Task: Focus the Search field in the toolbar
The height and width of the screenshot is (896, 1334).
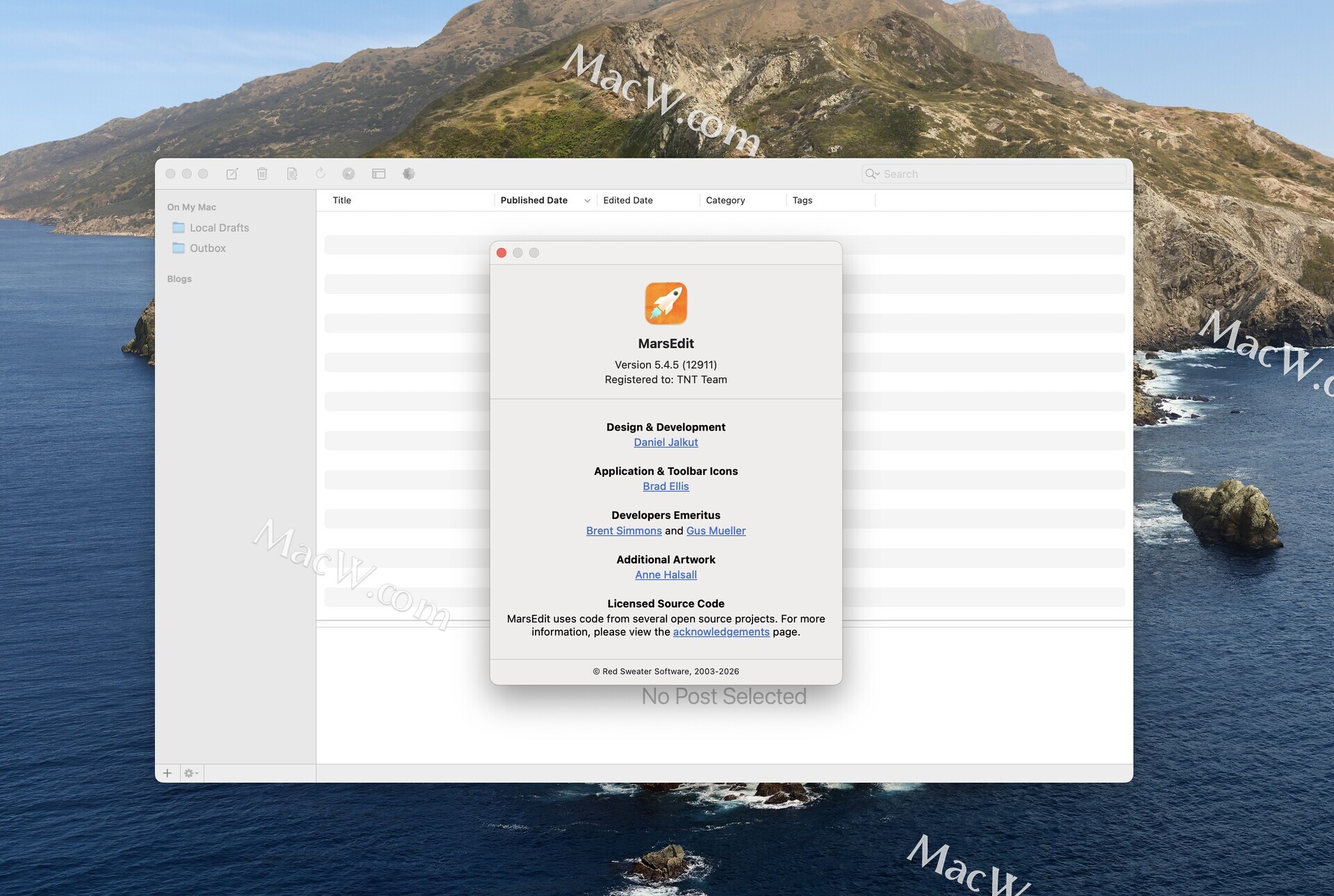Action: point(994,174)
